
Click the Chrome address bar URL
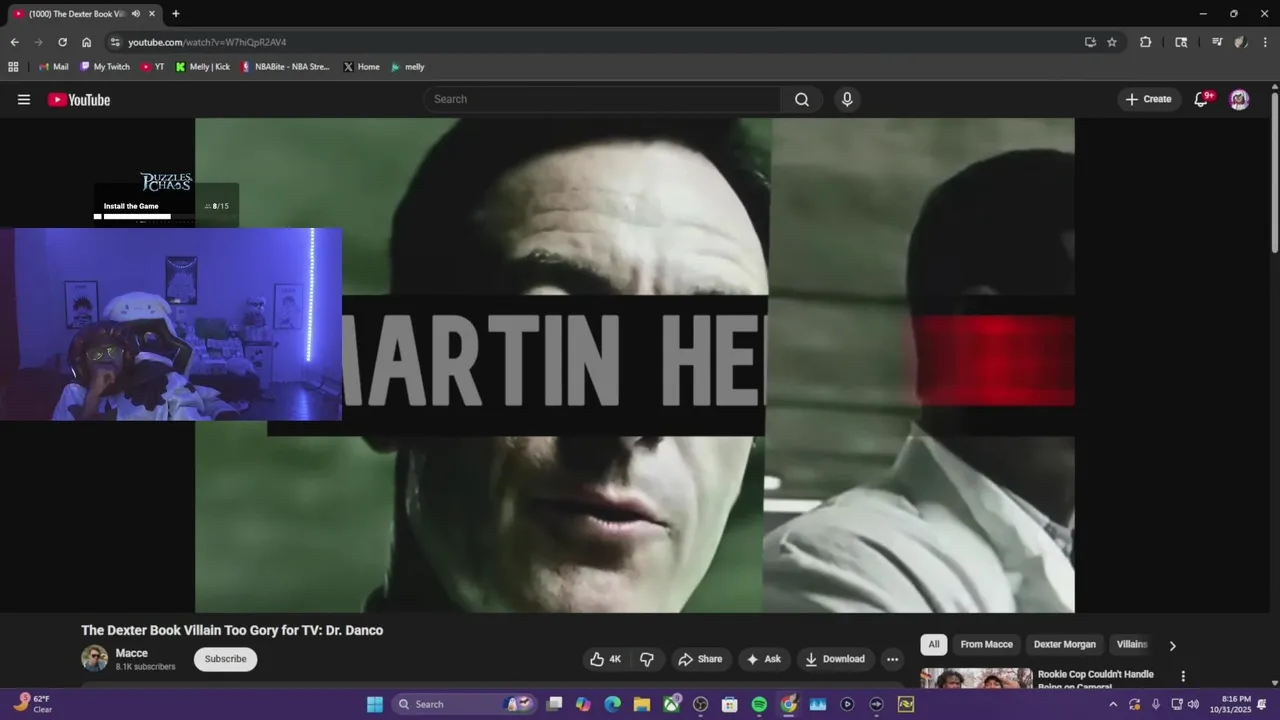[207, 42]
